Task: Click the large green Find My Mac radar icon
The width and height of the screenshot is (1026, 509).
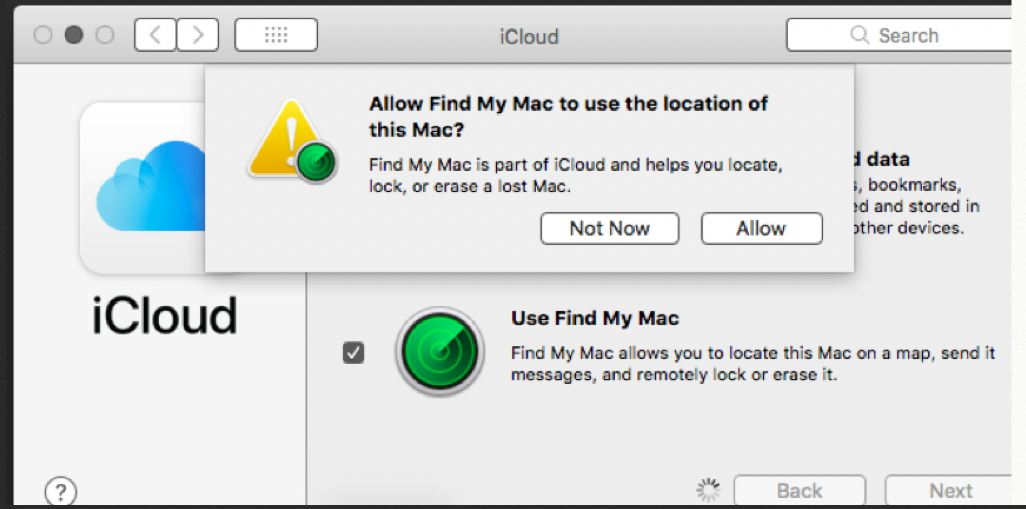Action: click(x=439, y=351)
